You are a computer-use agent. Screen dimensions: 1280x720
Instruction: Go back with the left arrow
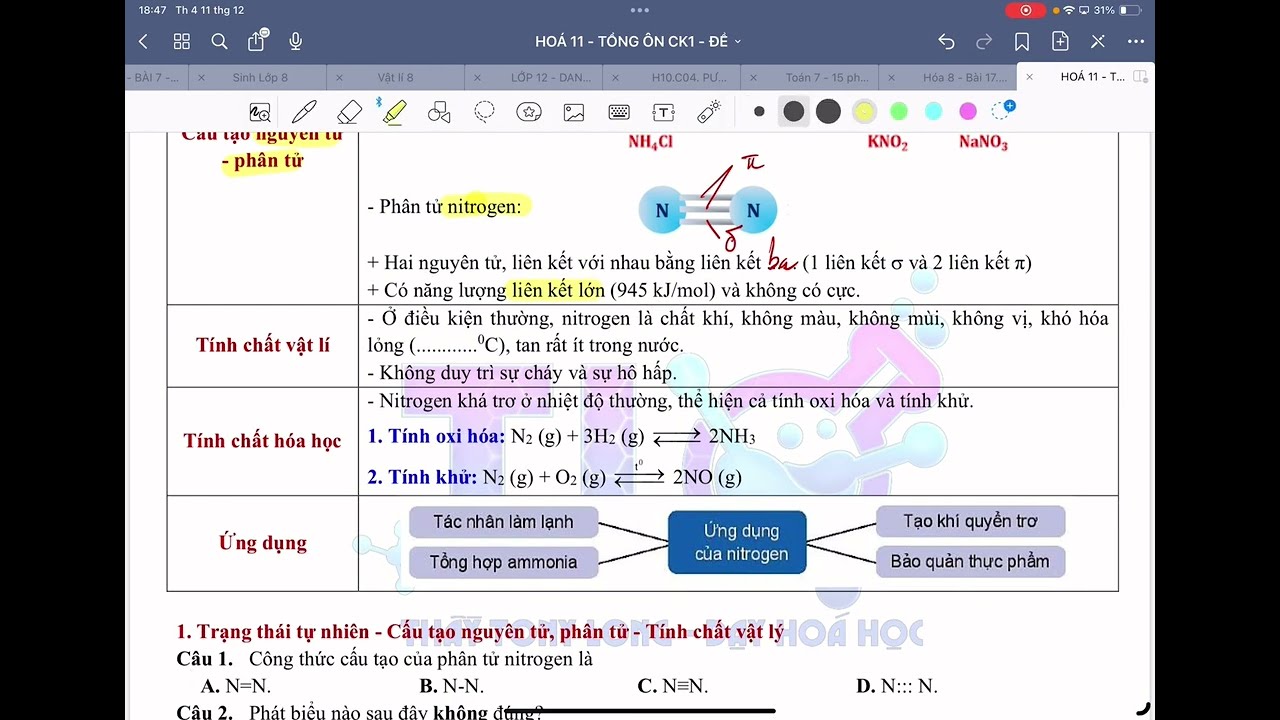143,41
